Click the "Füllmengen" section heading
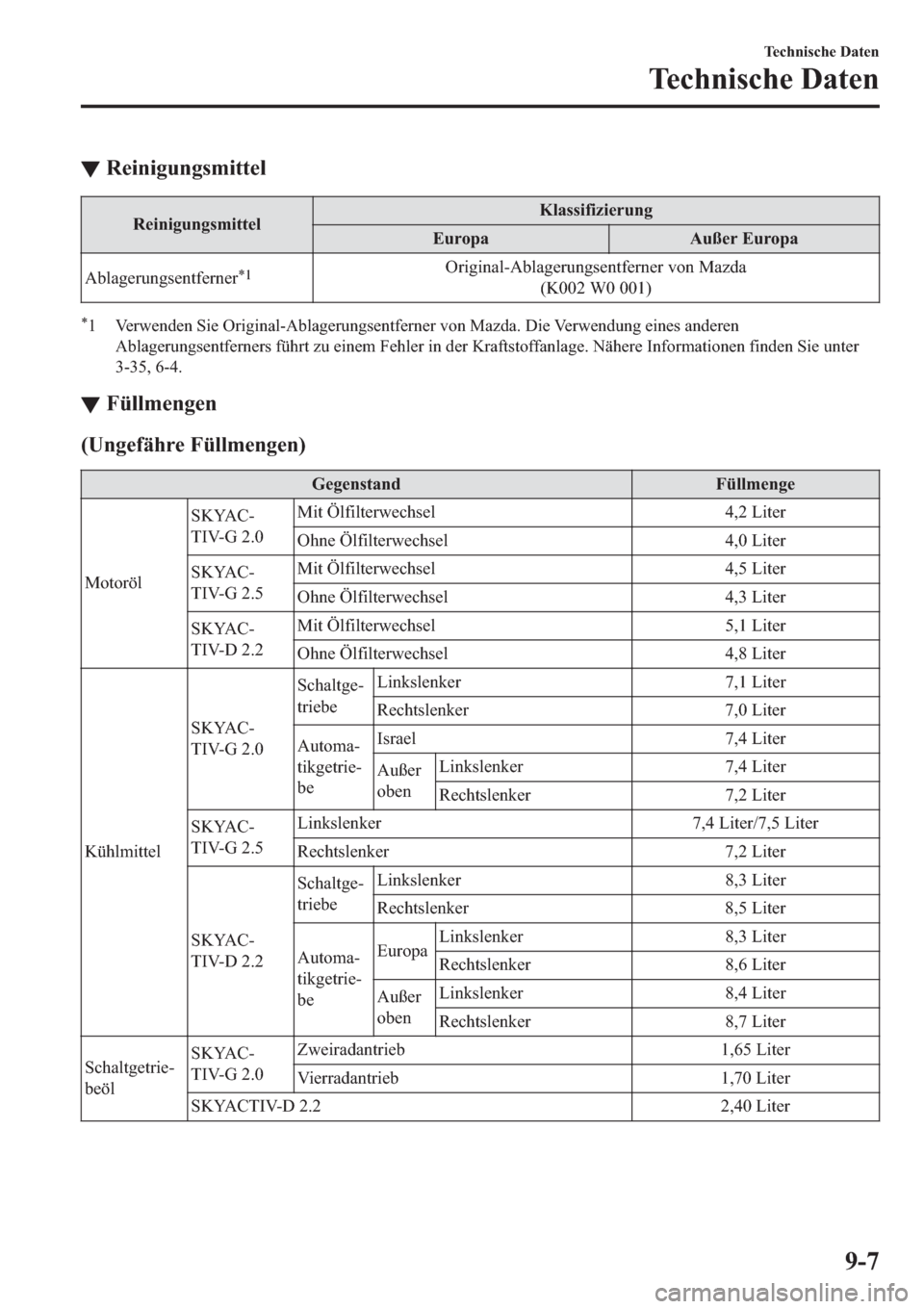Viewport: 924px width, 1309px height. click(x=161, y=403)
